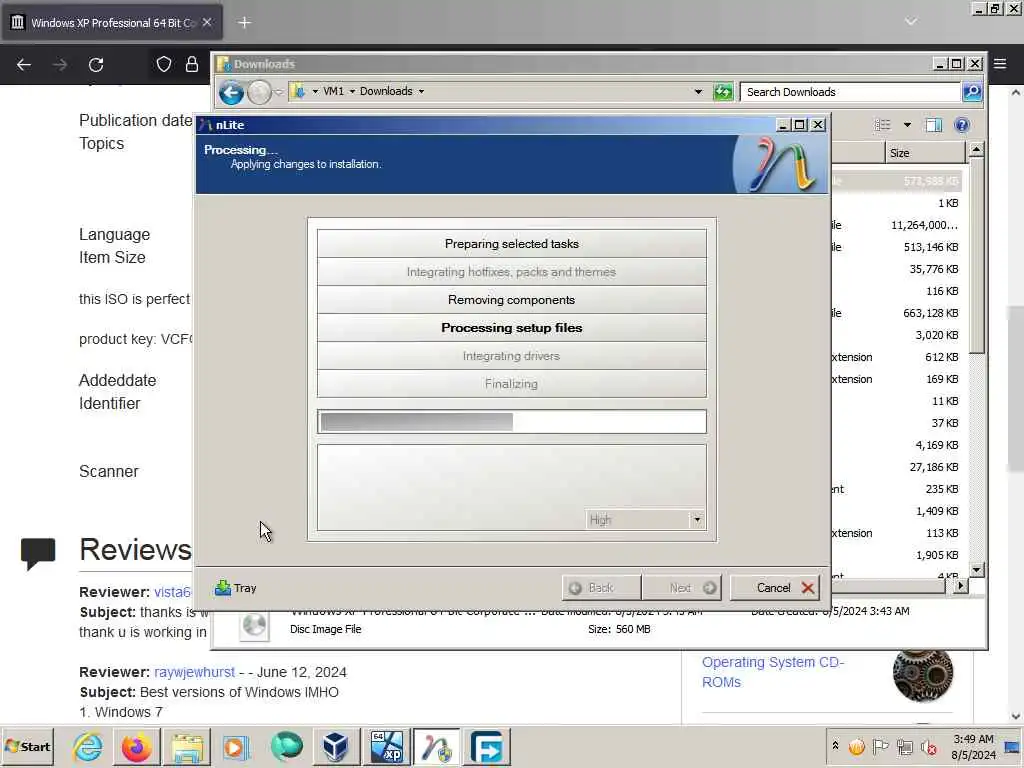Click the muted volume tray icon
This screenshot has height=768, width=1024.
coord(928,746)
